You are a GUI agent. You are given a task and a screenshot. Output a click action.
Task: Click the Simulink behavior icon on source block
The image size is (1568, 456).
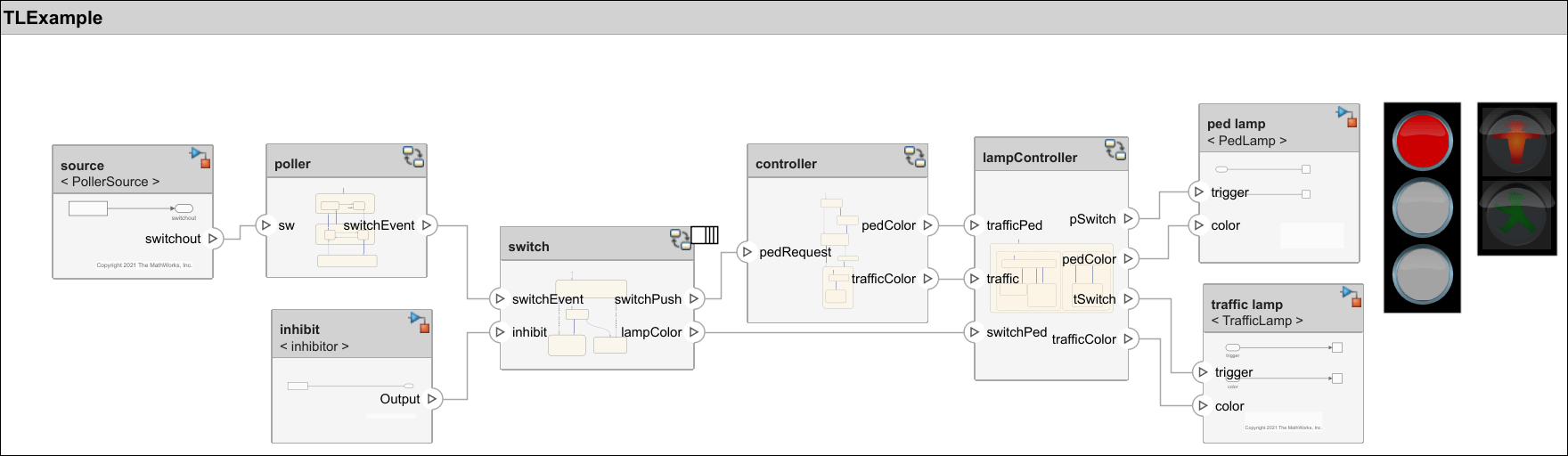pos(200,158)
